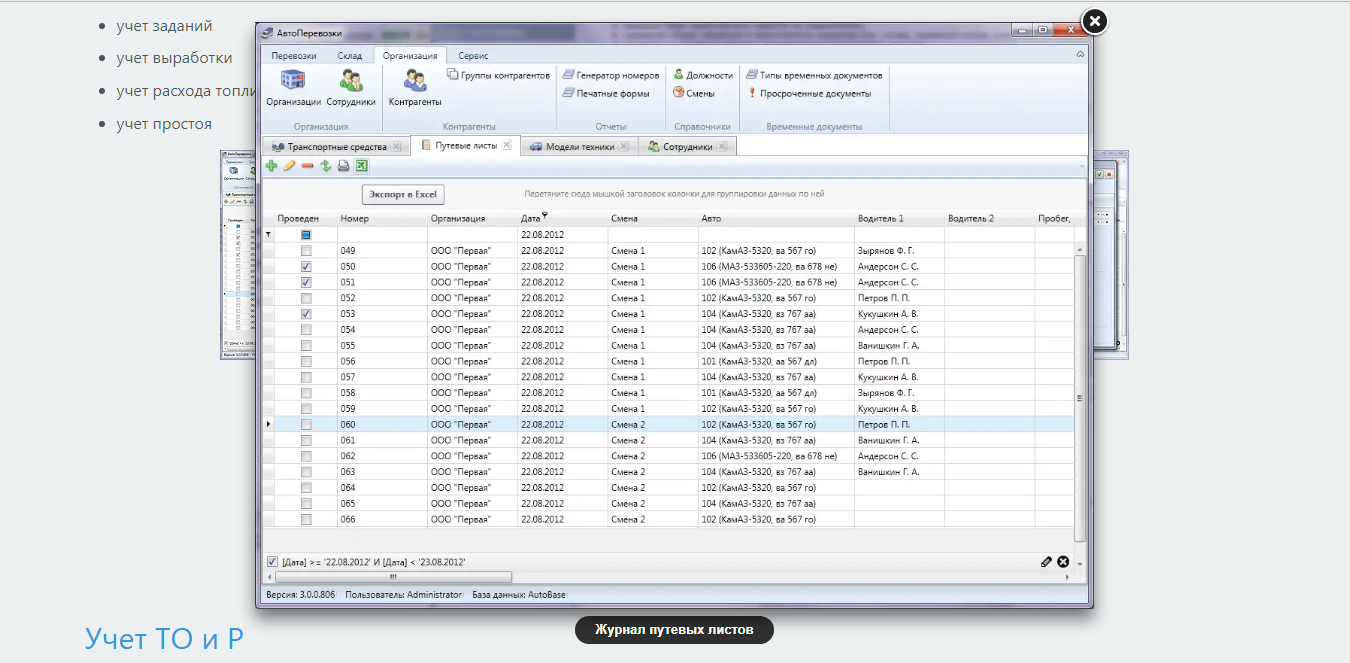This screenshot has height=663, width=1350.
Task: Expand the filter history dropdown arrow
Action: 1079,564
